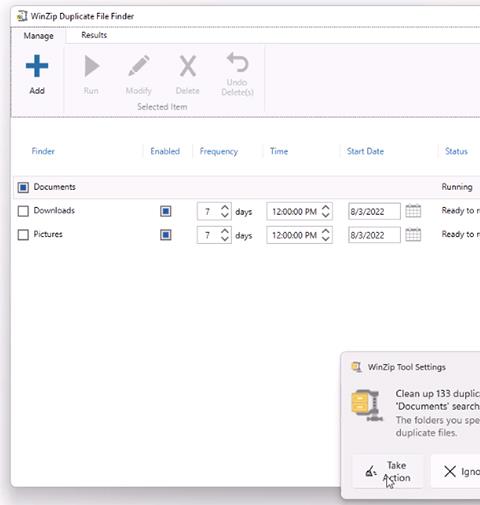
Task: Open calendar picker for Pictures row
Action: click(x=413, y=235)
